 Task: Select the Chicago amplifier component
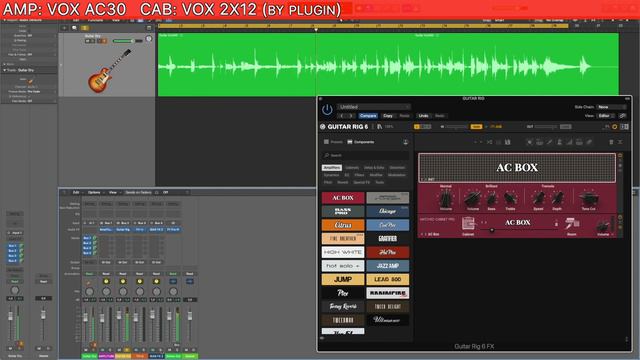coord(387,211)
